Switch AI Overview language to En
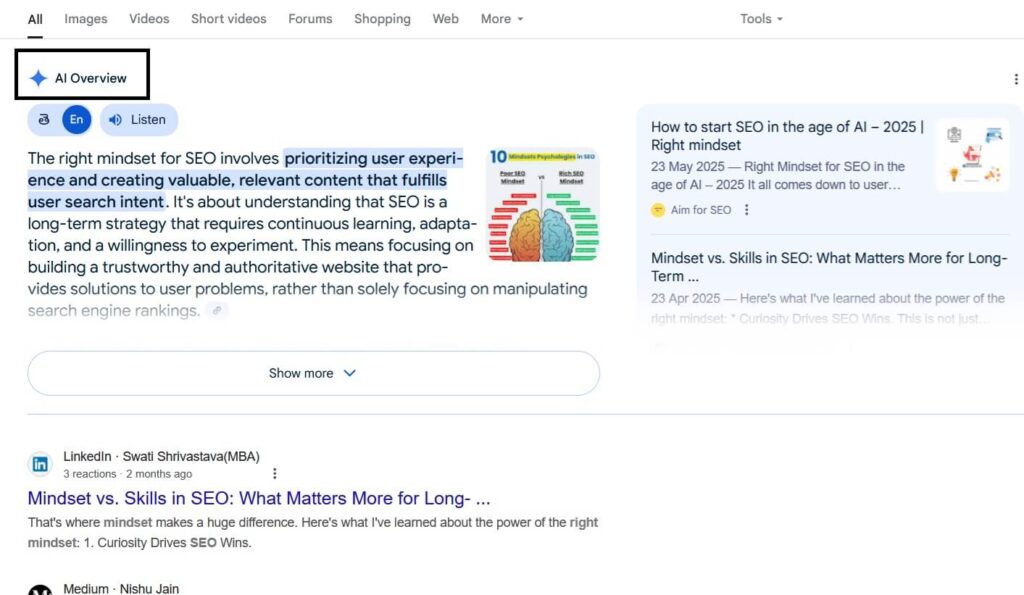1024x595 pixels. tap(76, 120)
